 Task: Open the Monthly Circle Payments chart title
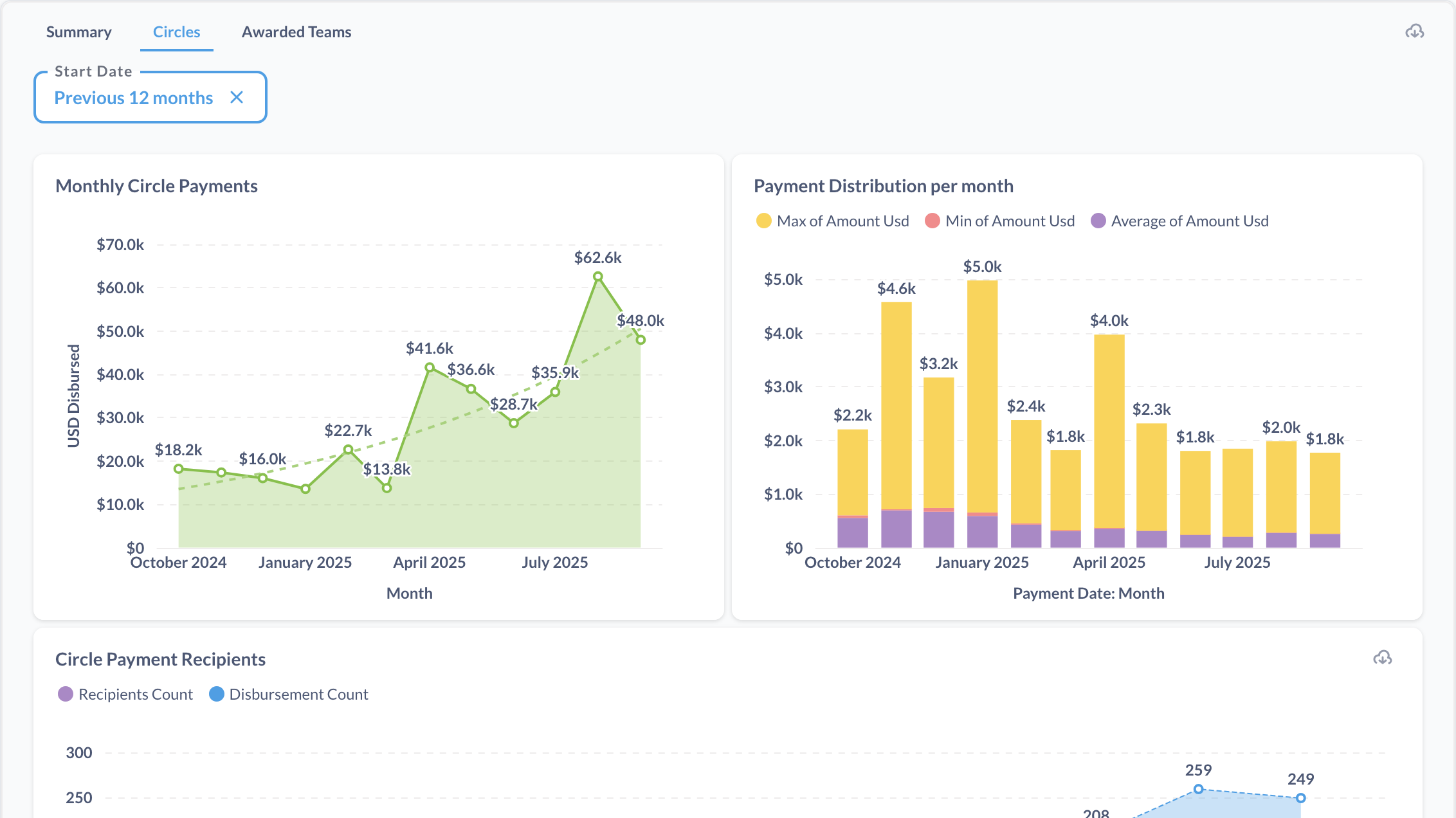tap(156, 186)
